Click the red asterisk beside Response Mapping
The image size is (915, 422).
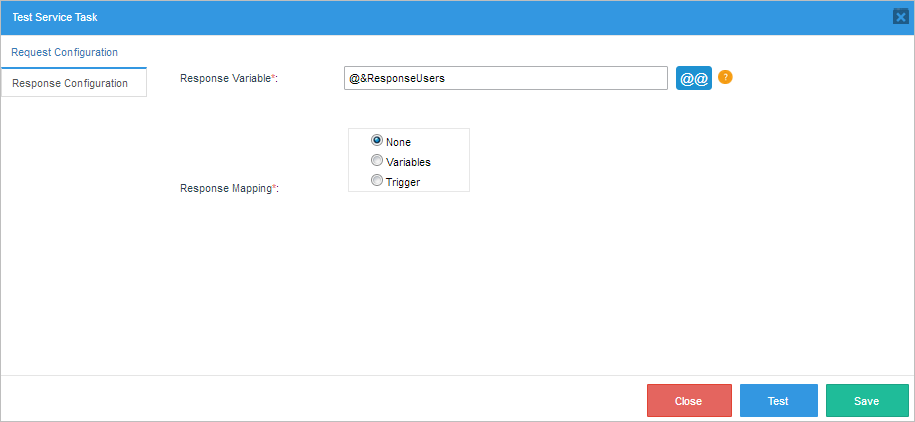[x=274, y=187]
